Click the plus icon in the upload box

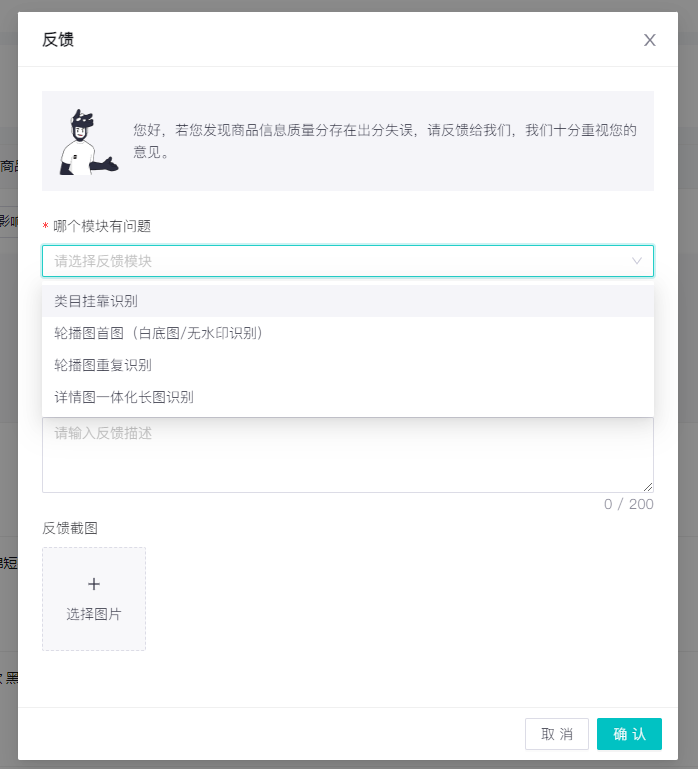[94, 584]
